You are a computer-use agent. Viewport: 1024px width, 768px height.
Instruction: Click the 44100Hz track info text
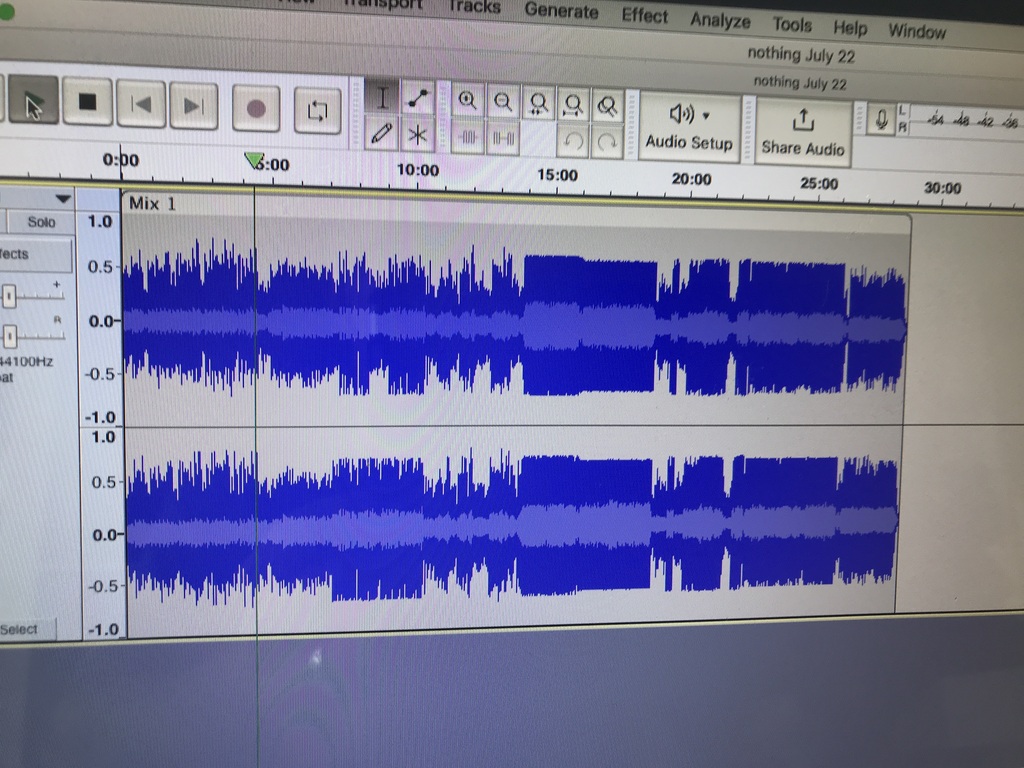coord(27,361)
